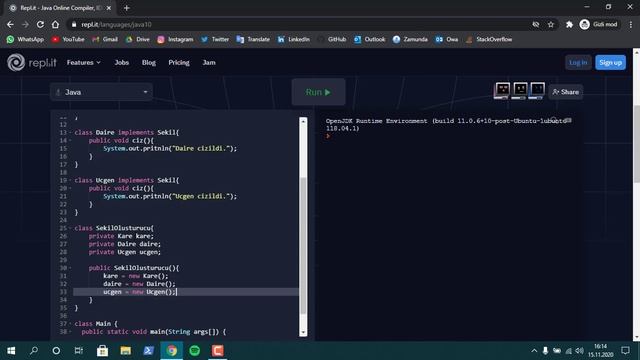The height and width of the screenshot is (360, 640).
Task: Open the GitHub bookmark
Action: [x=331, y=39]
